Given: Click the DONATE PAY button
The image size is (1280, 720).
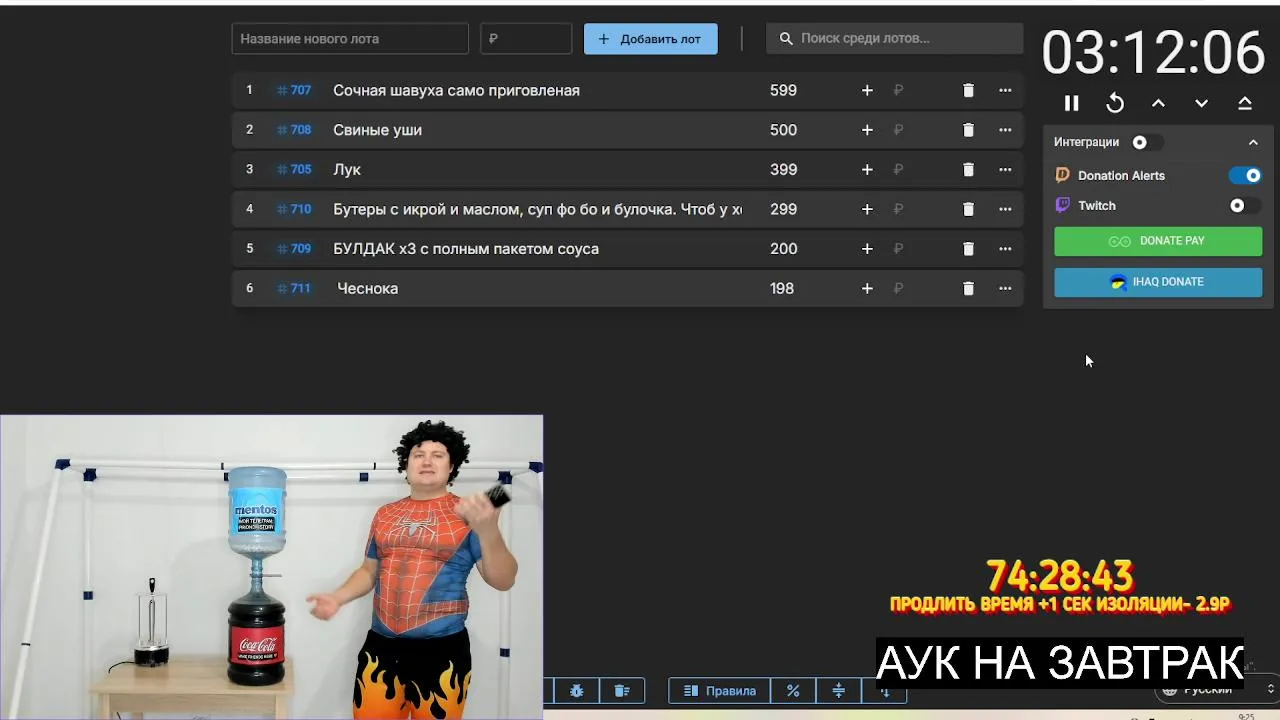Looking at the screenshot, I should click(1158, 241).
